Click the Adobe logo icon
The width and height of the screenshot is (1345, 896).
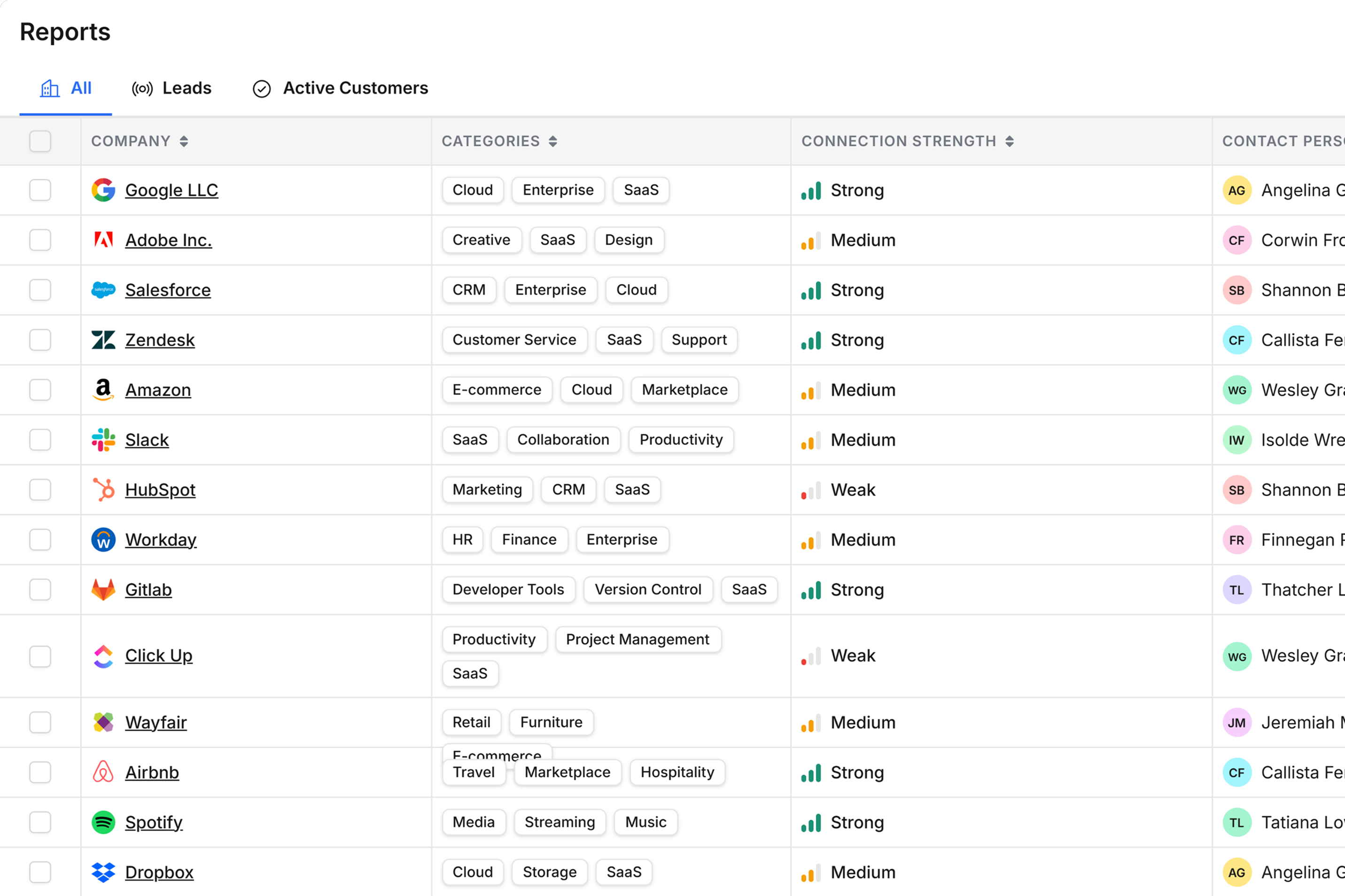point(103,240)
